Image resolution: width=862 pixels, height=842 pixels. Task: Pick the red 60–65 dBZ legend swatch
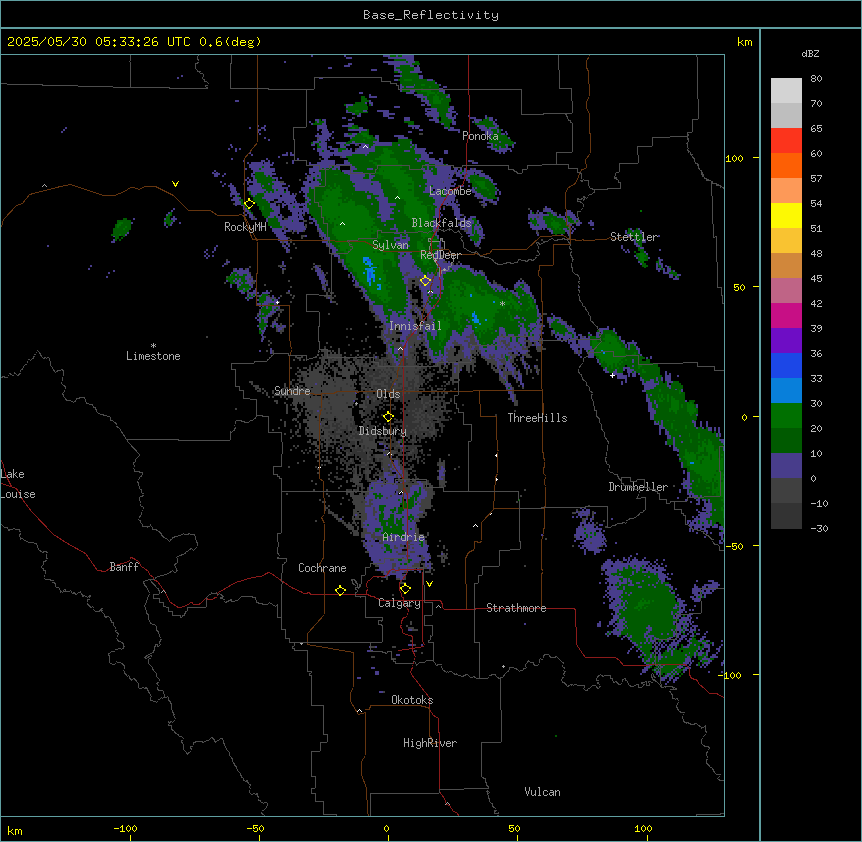786,141
